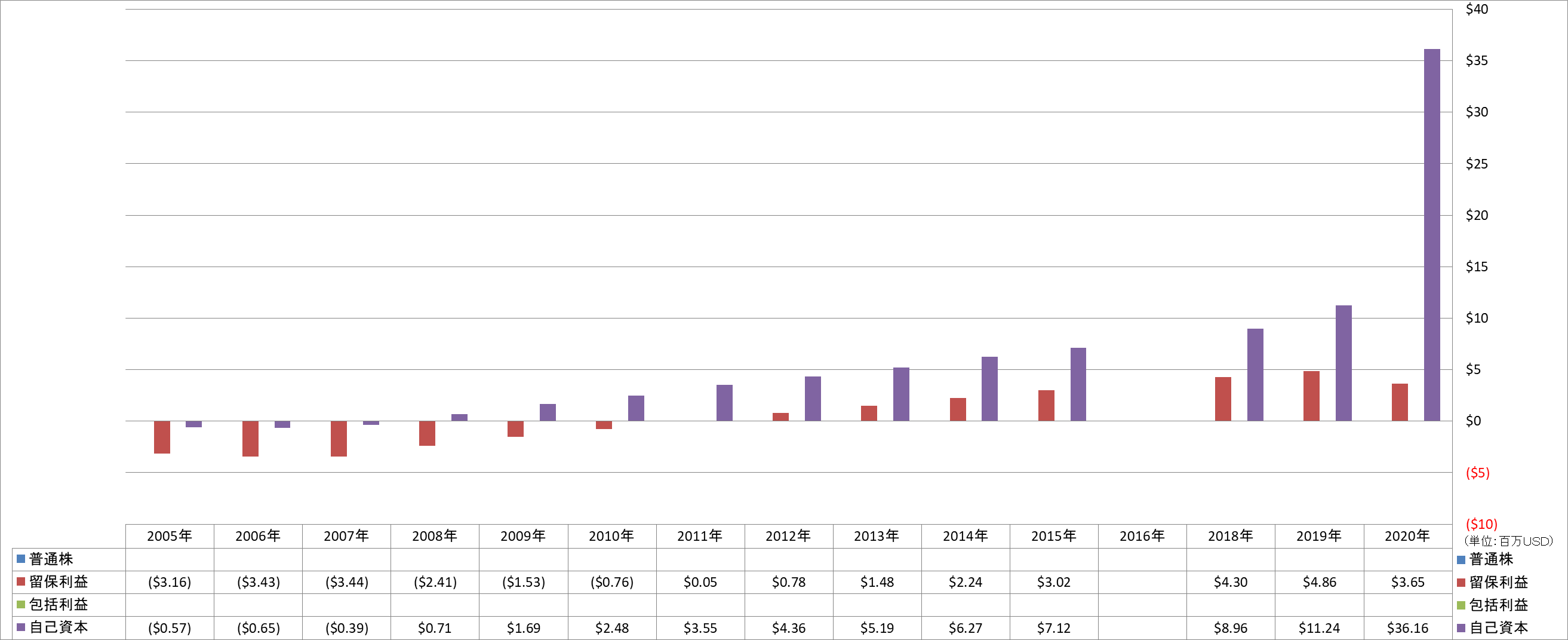The height and width of the screenshot is (640, 1568).
Task: Click the purple 自己資本 swatch in right legend
Action: click(x=1461, y=628)
